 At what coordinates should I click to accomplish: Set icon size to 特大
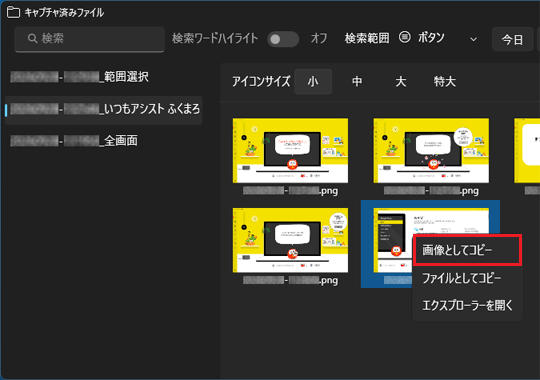pos(445,82)
